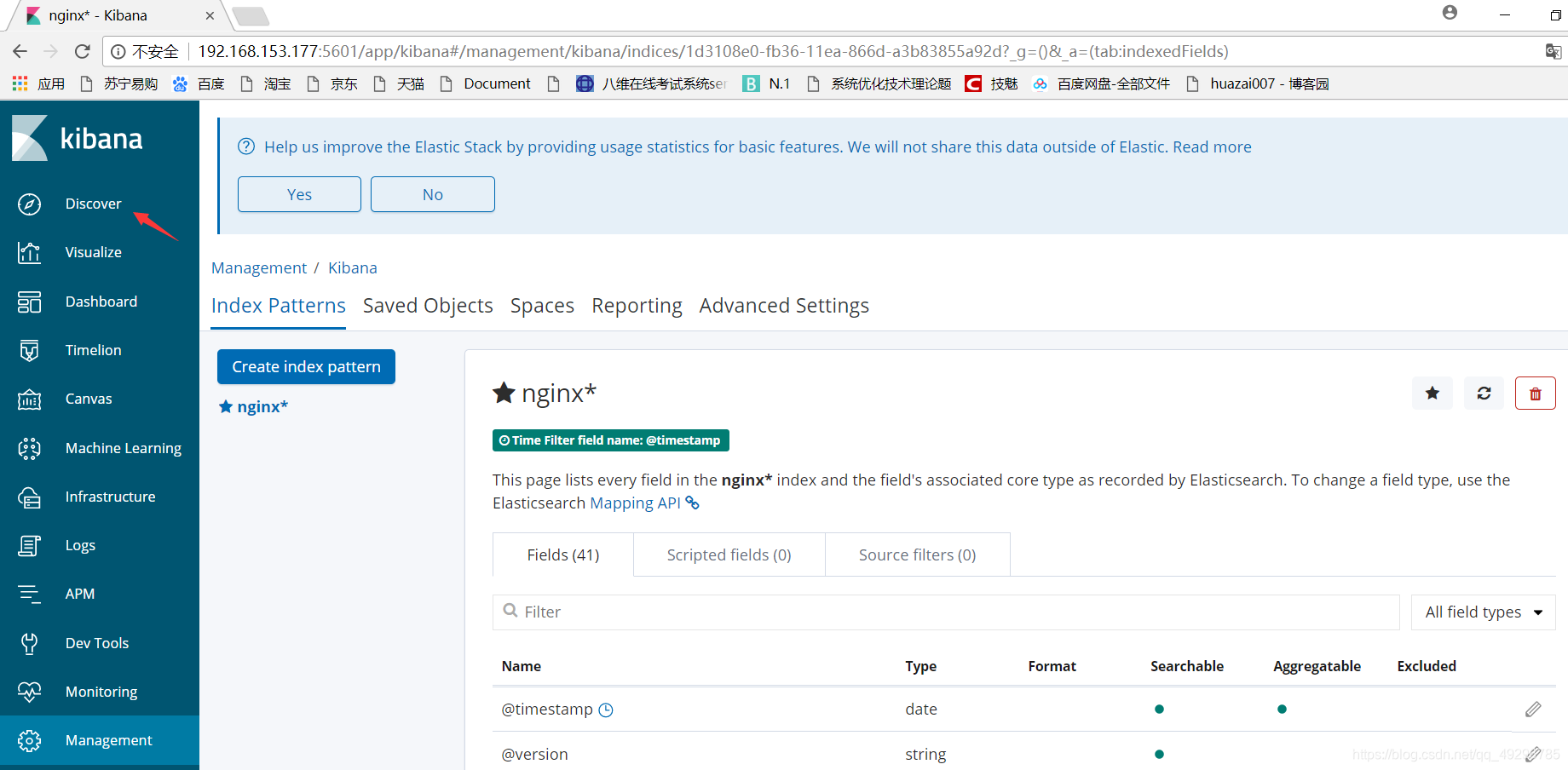Open the Dashboard sidebar icon

29,302
